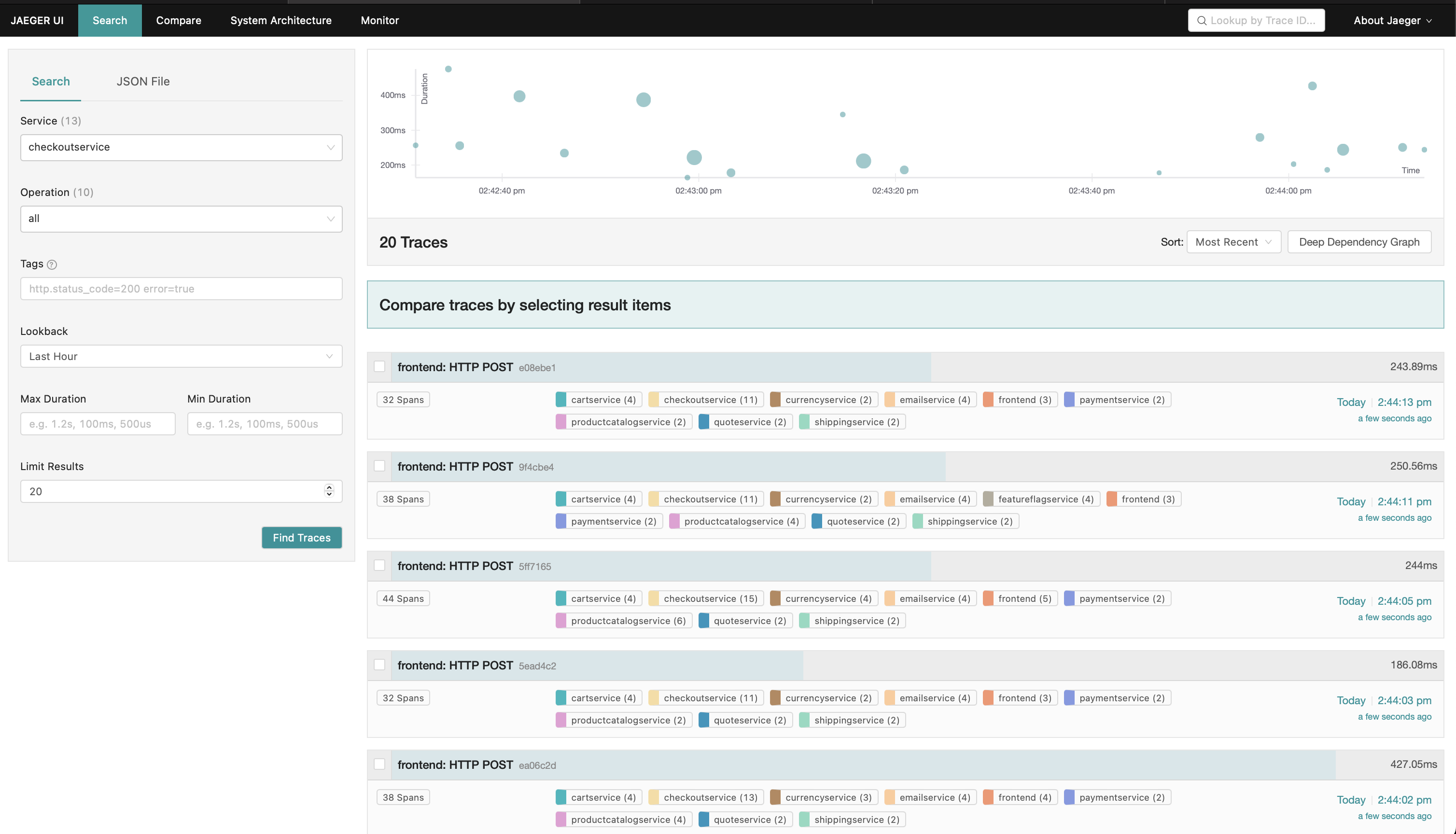
Task: Open the Service dropdown showing checkoutservice
Action: tap(181, 147)
